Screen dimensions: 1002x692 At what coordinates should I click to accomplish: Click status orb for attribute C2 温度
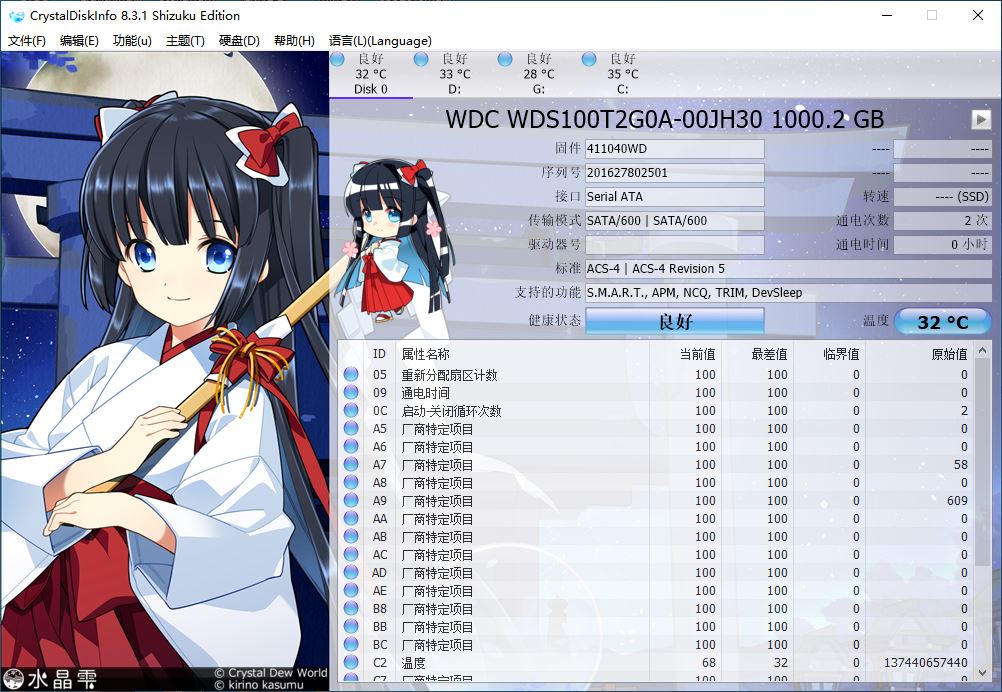tap(351, 663)
